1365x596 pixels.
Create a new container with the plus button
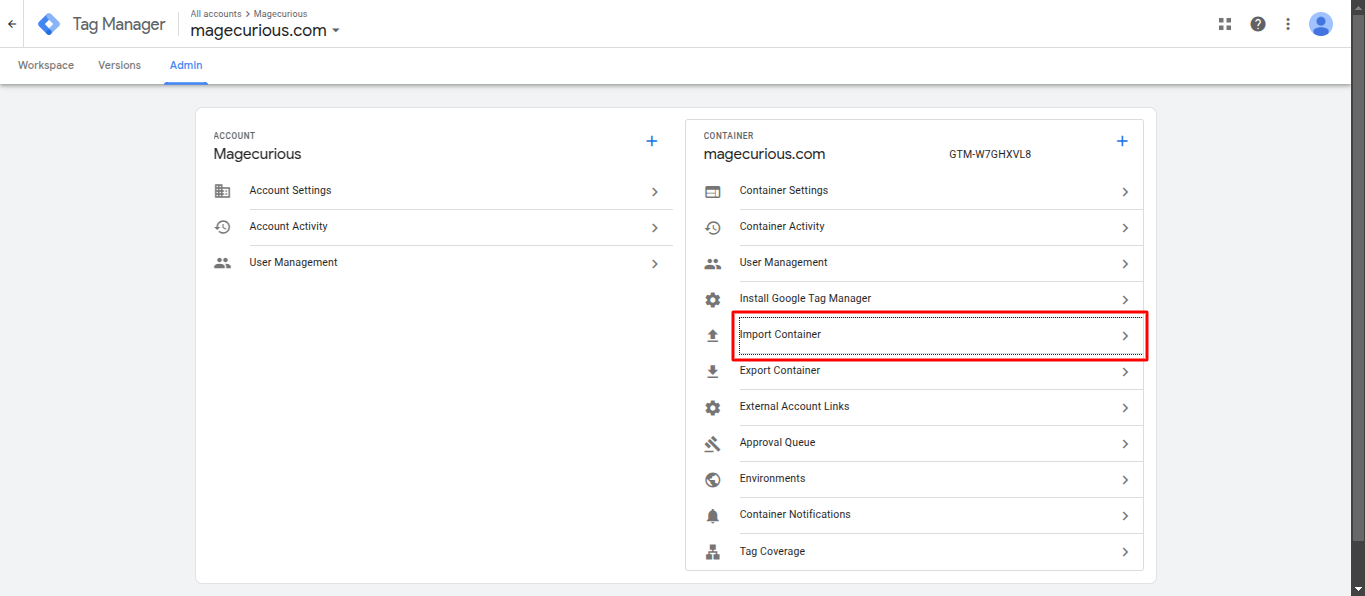tap(1122, 140)
